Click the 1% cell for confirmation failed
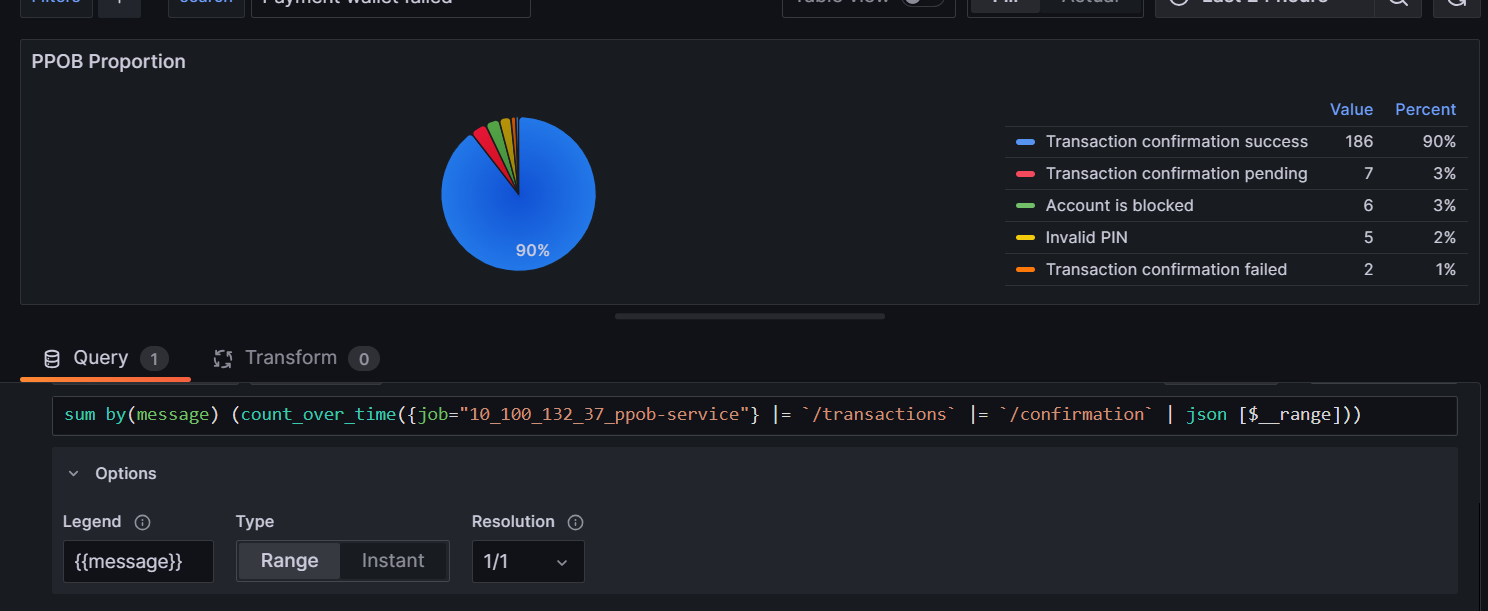This screenshot has height=611, width=1488. click(1444, 270)
